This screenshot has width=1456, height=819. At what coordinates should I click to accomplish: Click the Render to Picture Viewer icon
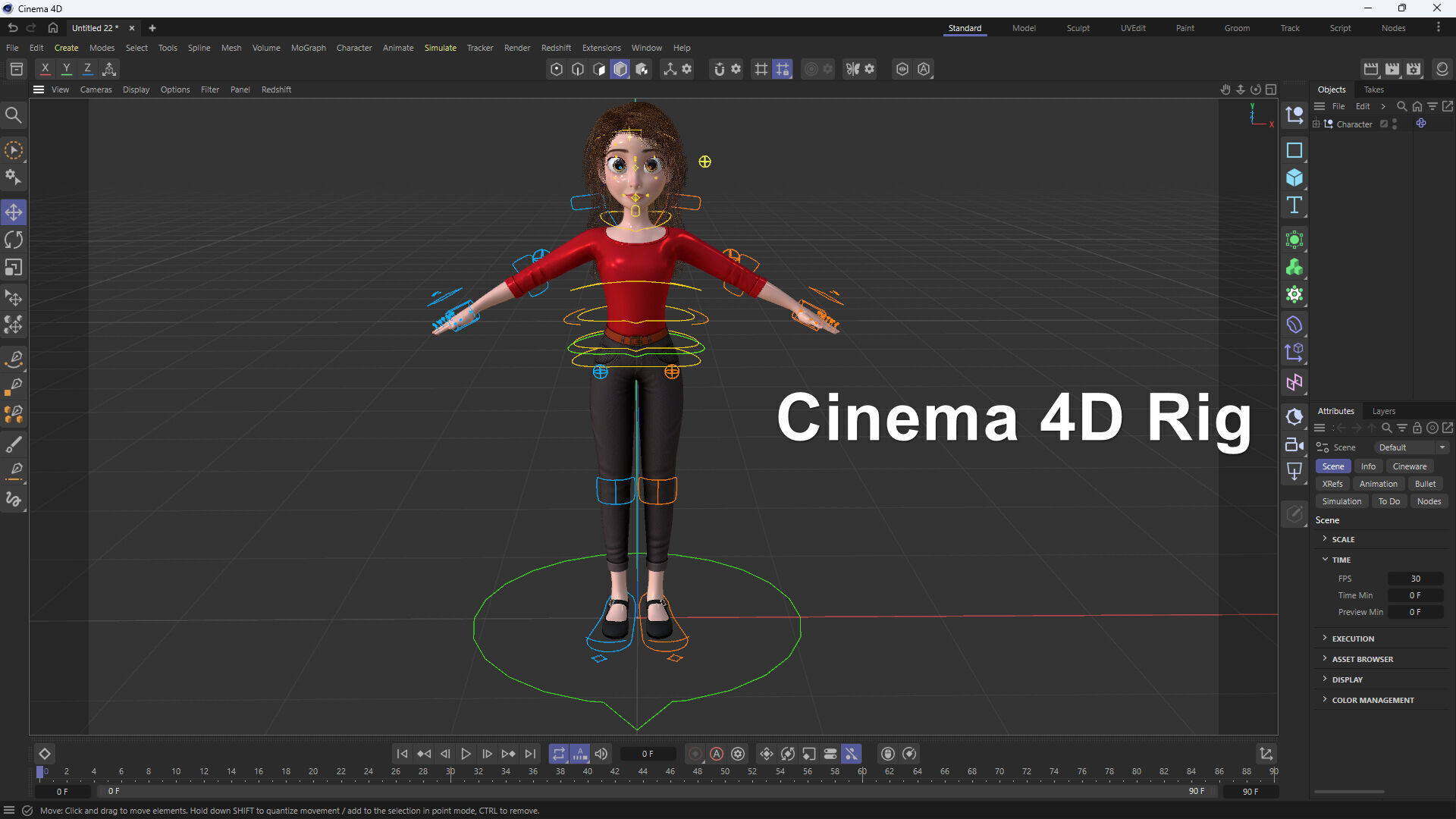point(1392,69)
